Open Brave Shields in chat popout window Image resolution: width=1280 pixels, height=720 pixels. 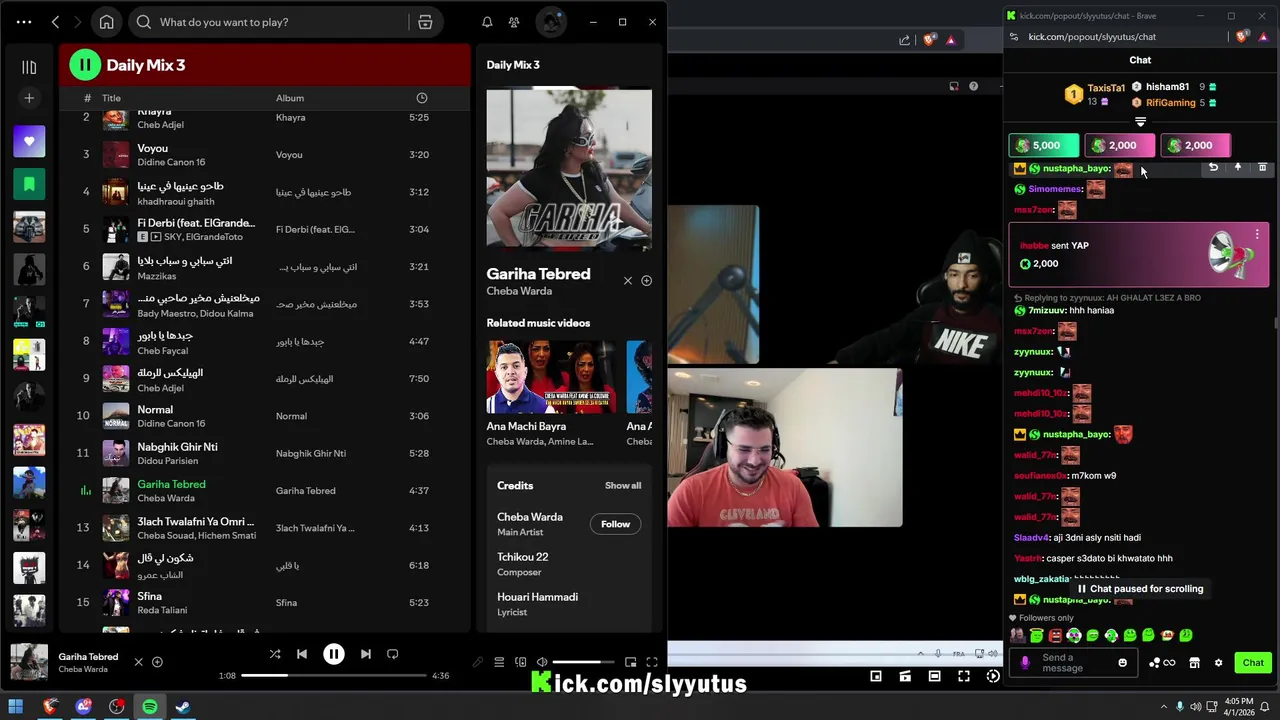[1242, 37]
